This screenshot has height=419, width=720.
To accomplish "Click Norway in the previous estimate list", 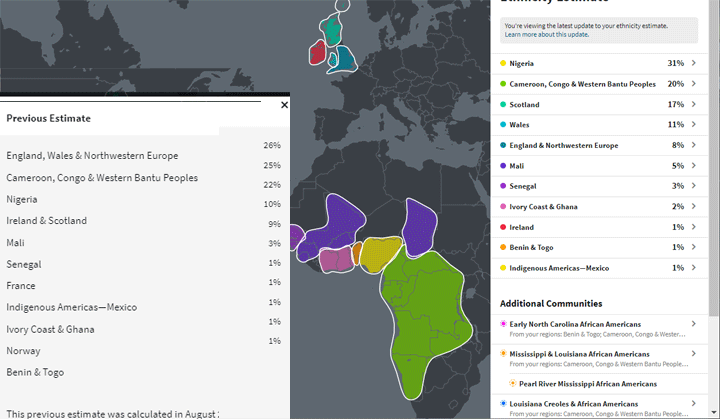I will coord(23,351).
